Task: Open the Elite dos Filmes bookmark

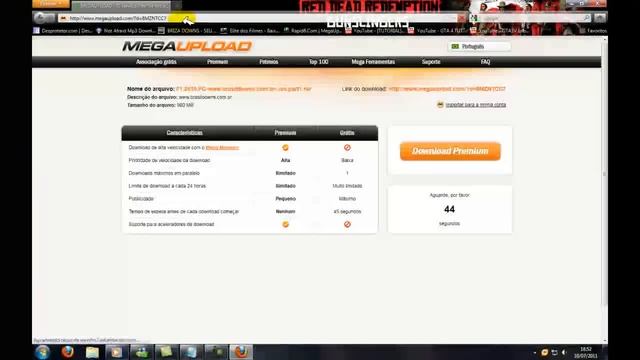Action: (x=249, y=31)
